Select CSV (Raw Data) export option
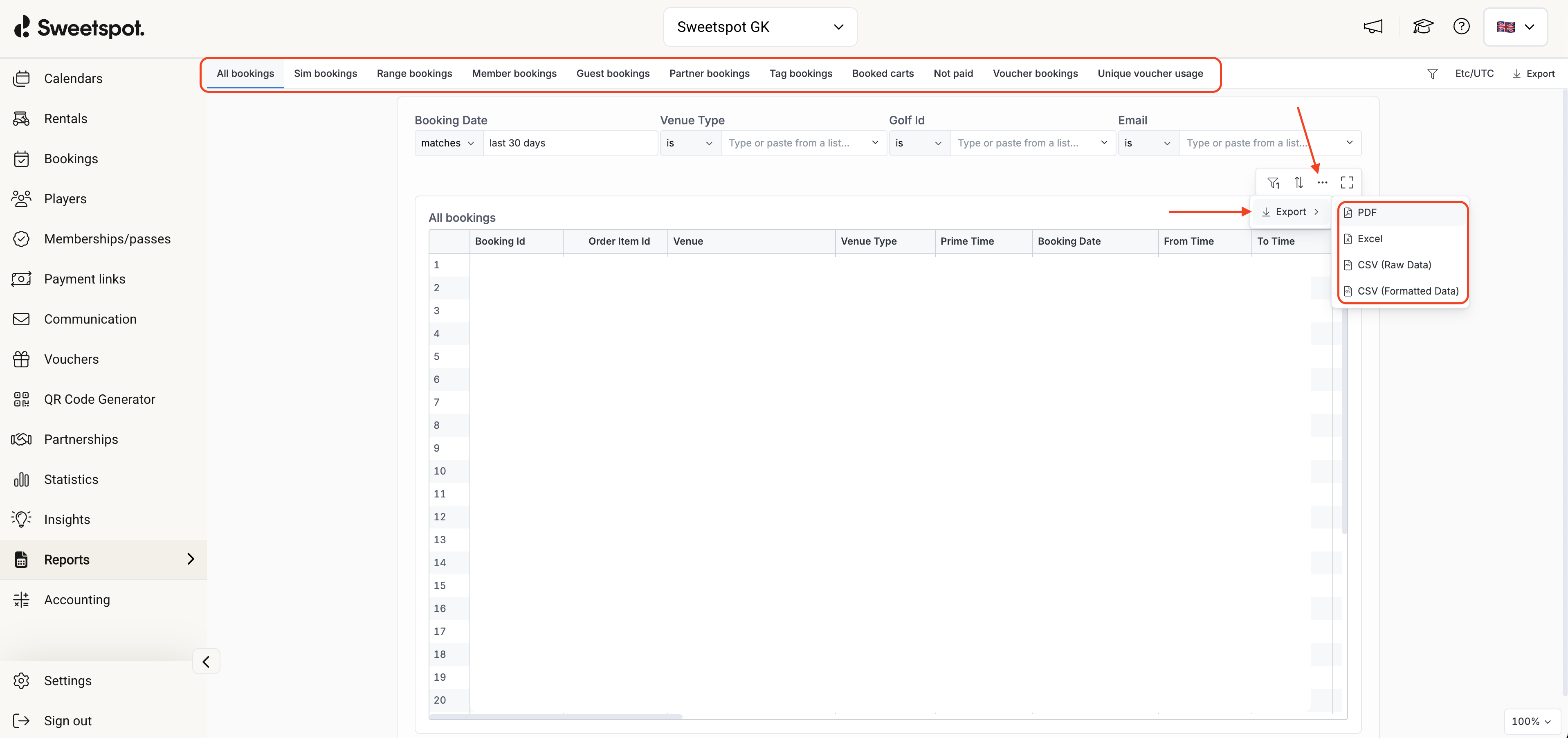The height and width of the screenshot is (738, 1568). coord(1394,265)
